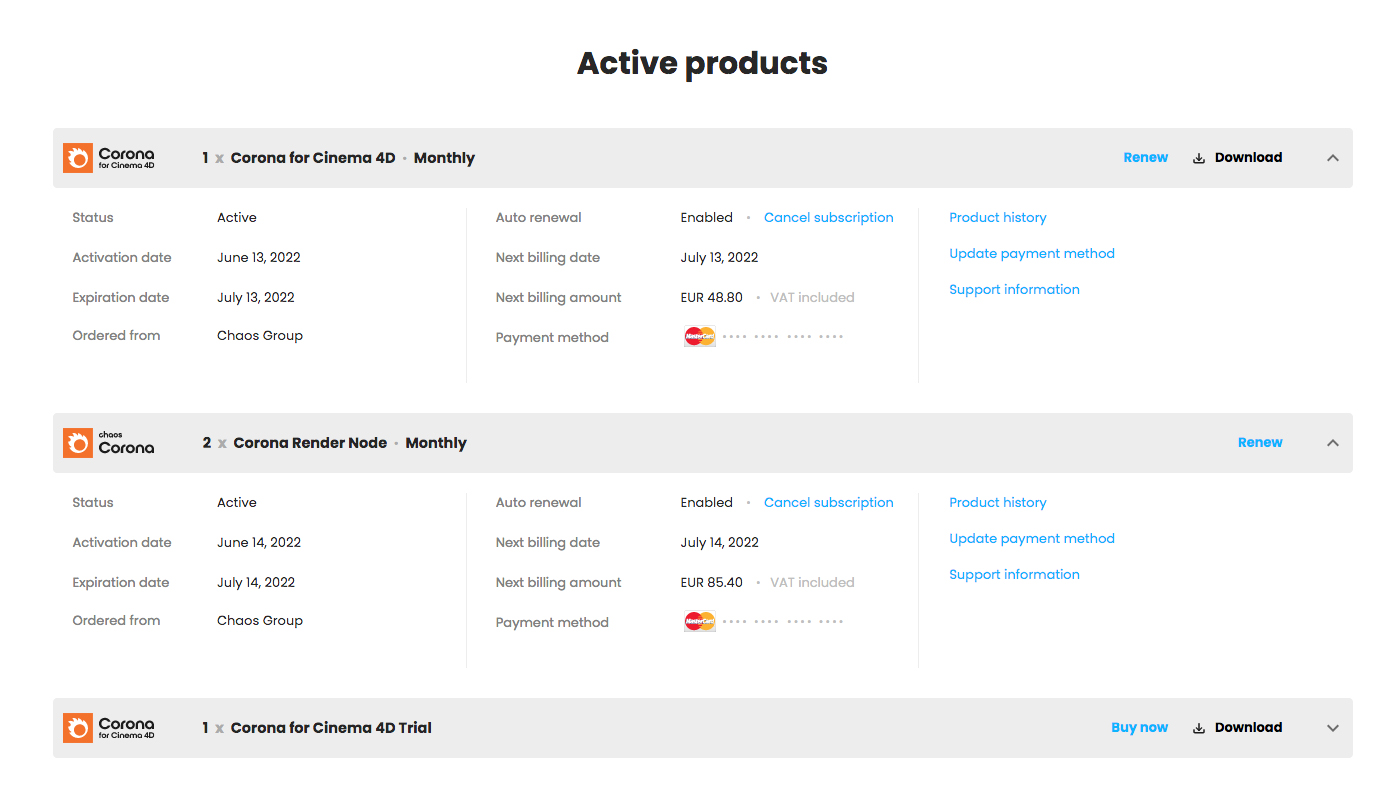Click Buy now for Cinema 4D Trial
The image size is (1373, 807).
pos(1140,727)
